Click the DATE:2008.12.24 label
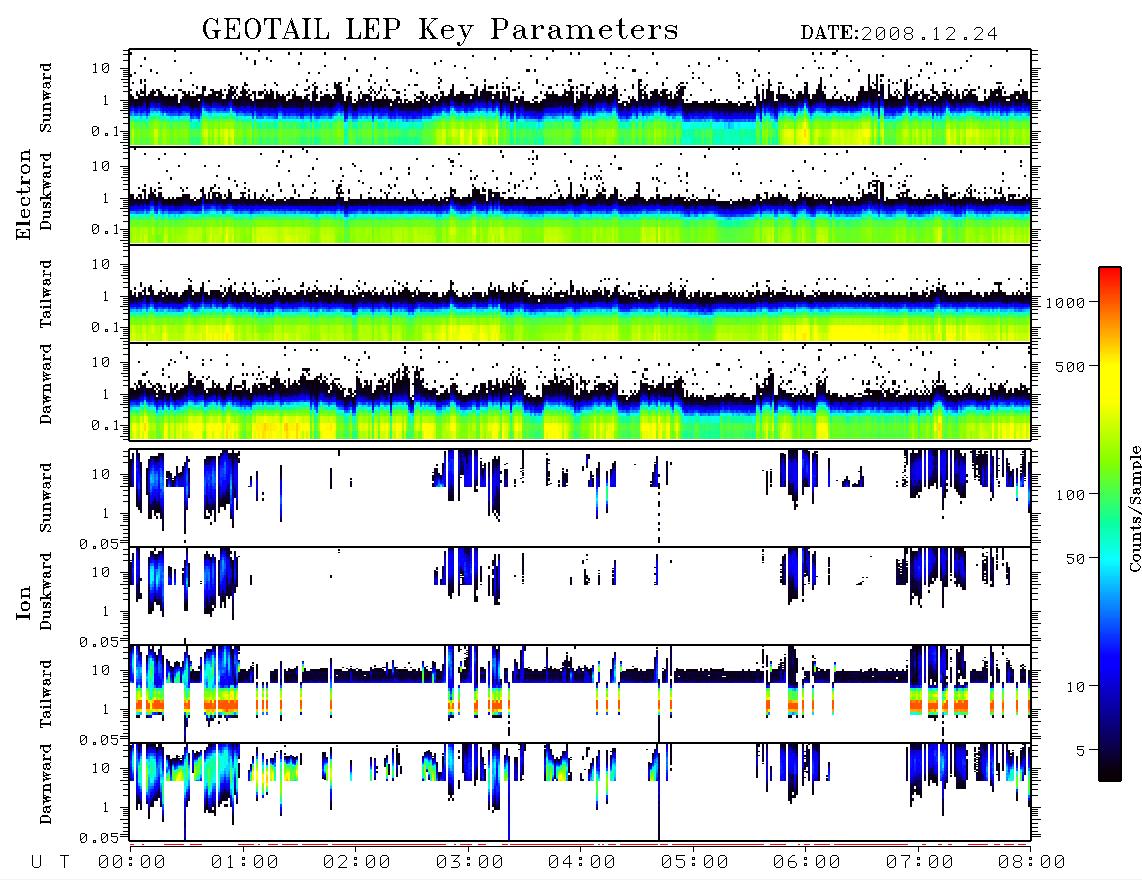Viewport: 1142px width, 880px height. [x=899, y=34]
